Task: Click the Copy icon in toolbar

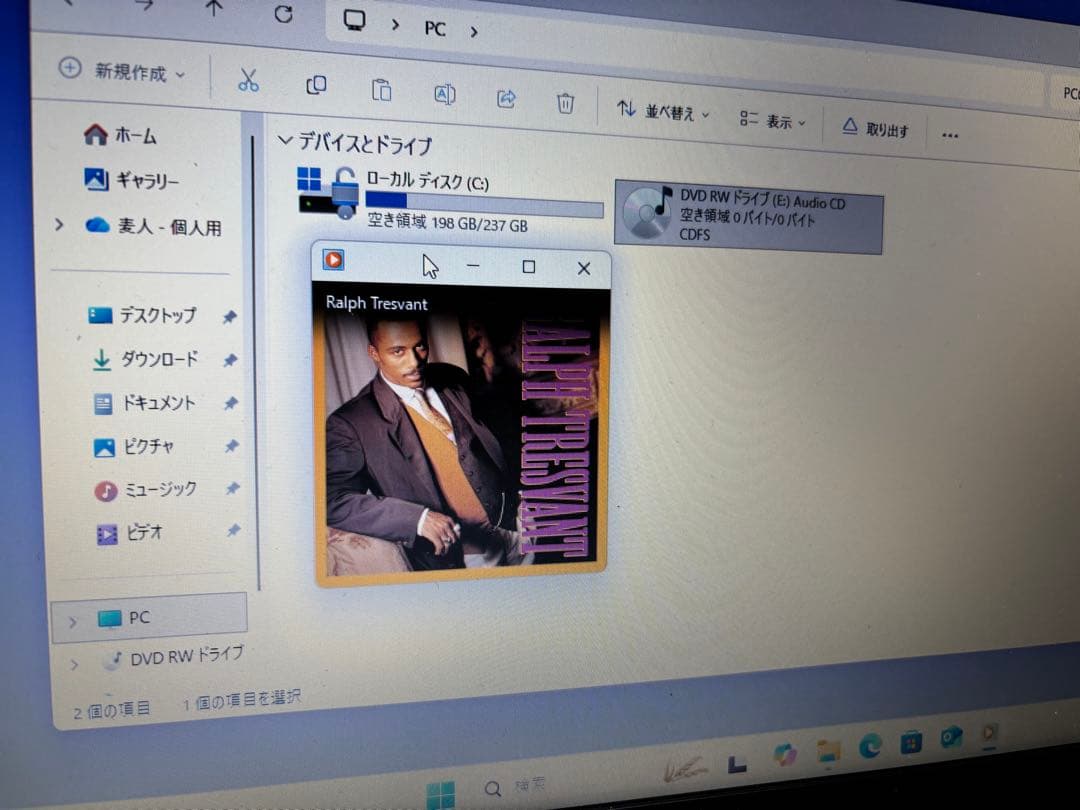Action: point(315,85)
